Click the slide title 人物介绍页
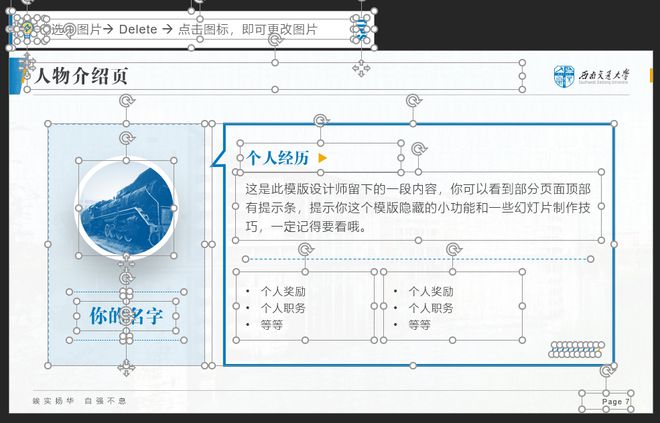The image size is (660, 423). point(81,76)
